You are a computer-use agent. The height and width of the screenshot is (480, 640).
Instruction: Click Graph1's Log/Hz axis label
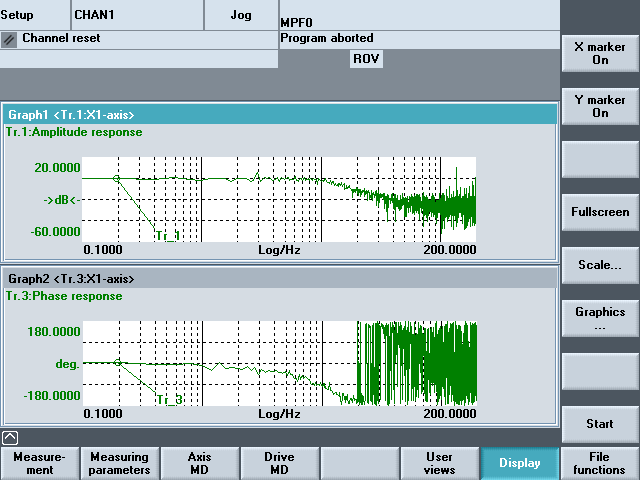tap(279, 250)
